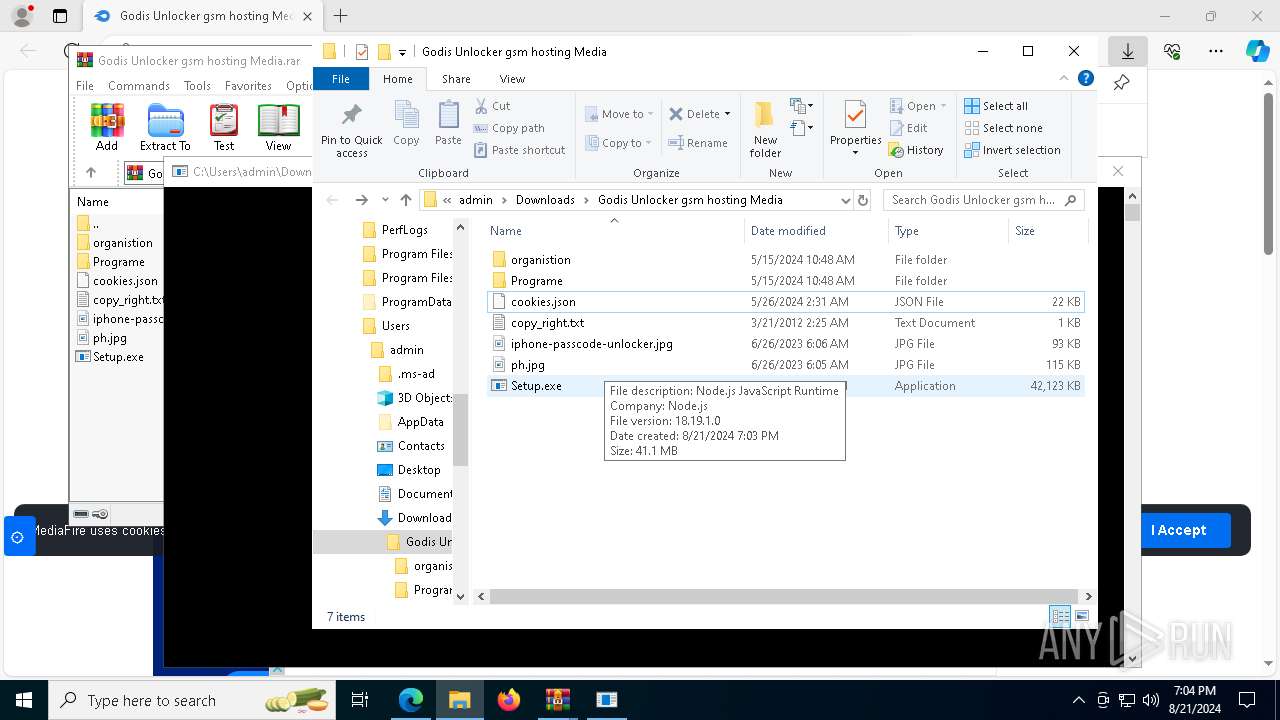Open WinRAR Commands menu
The width and height of the screenshot is (1280, 720).
139,86
